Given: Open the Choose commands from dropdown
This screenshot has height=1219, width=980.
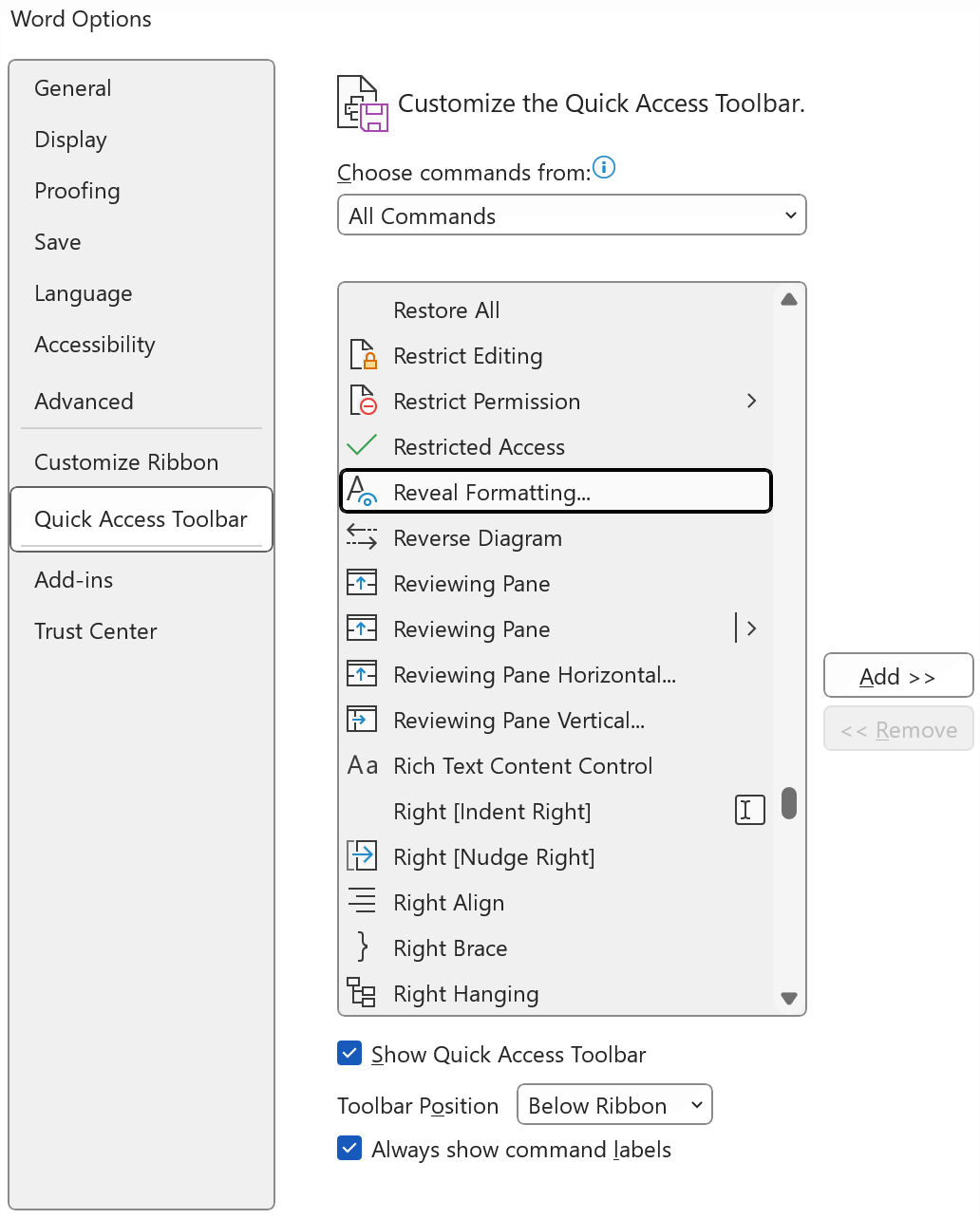Looking at the screenshot, I should click(572, 216).
